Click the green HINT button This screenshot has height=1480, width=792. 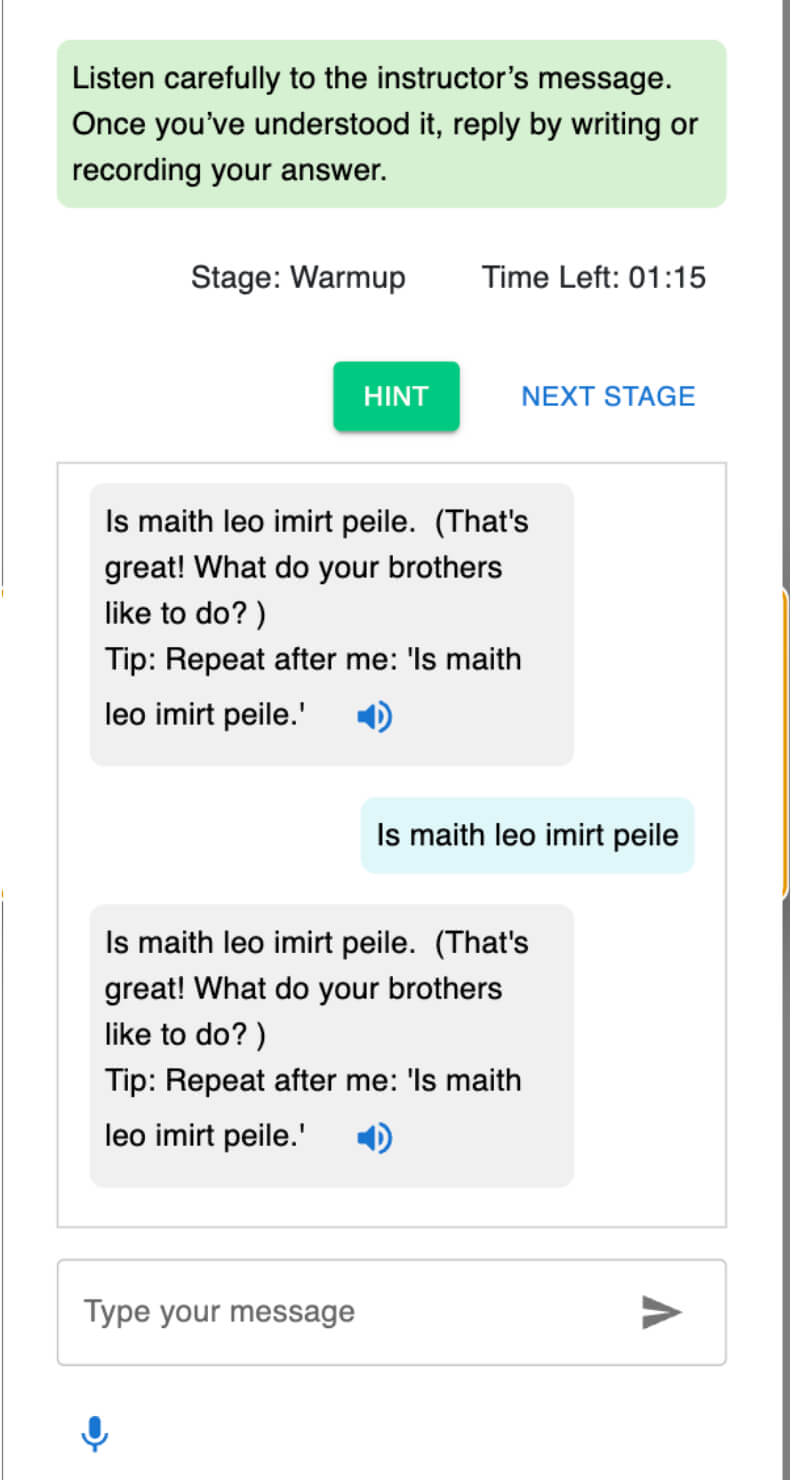coord(396,397)
